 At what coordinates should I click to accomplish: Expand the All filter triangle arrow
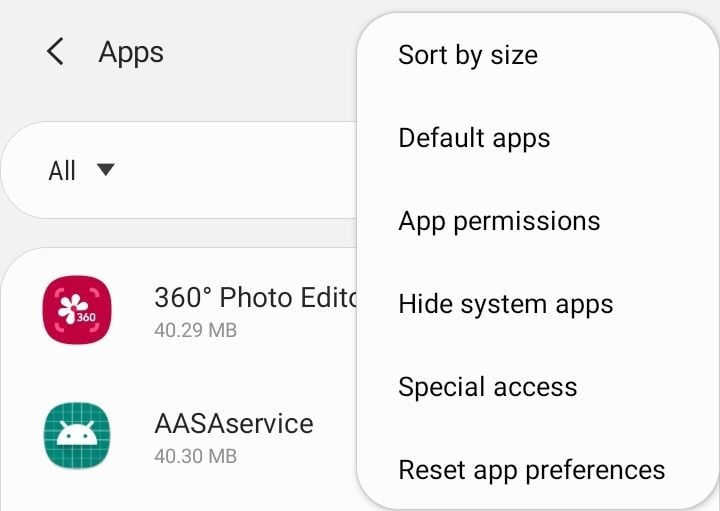(x=106, y=169)
